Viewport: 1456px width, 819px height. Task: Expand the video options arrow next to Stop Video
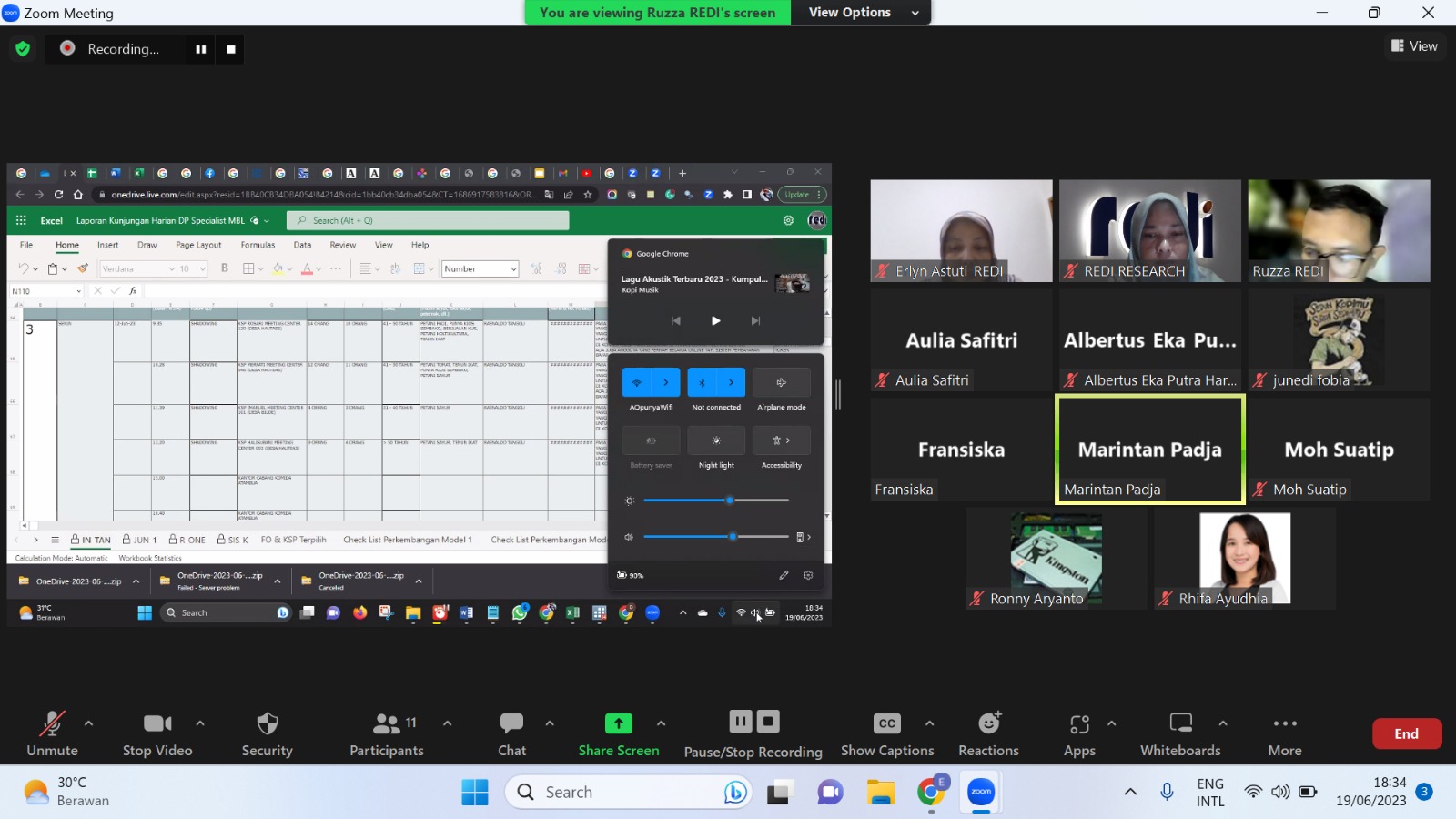tap(200, 723)
